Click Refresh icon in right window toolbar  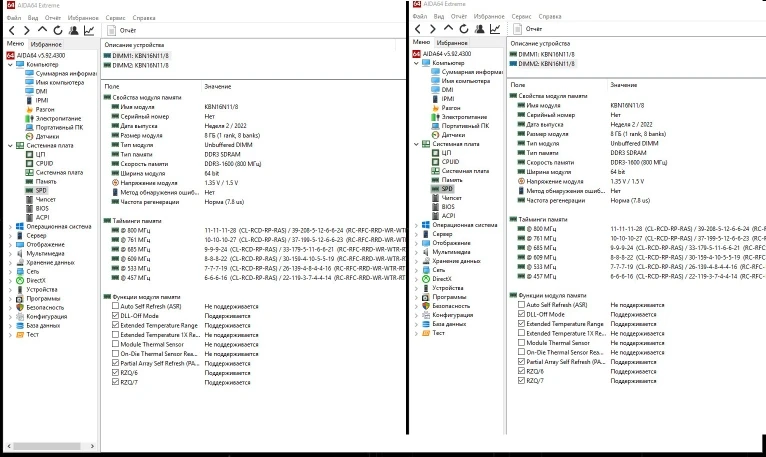[464, 29]
